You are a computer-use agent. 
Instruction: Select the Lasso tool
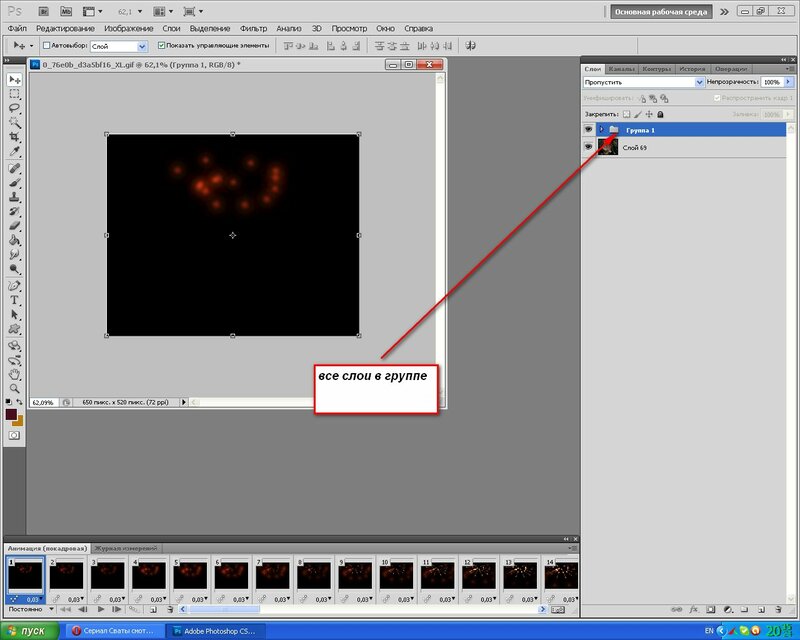(x=14, y=108)
